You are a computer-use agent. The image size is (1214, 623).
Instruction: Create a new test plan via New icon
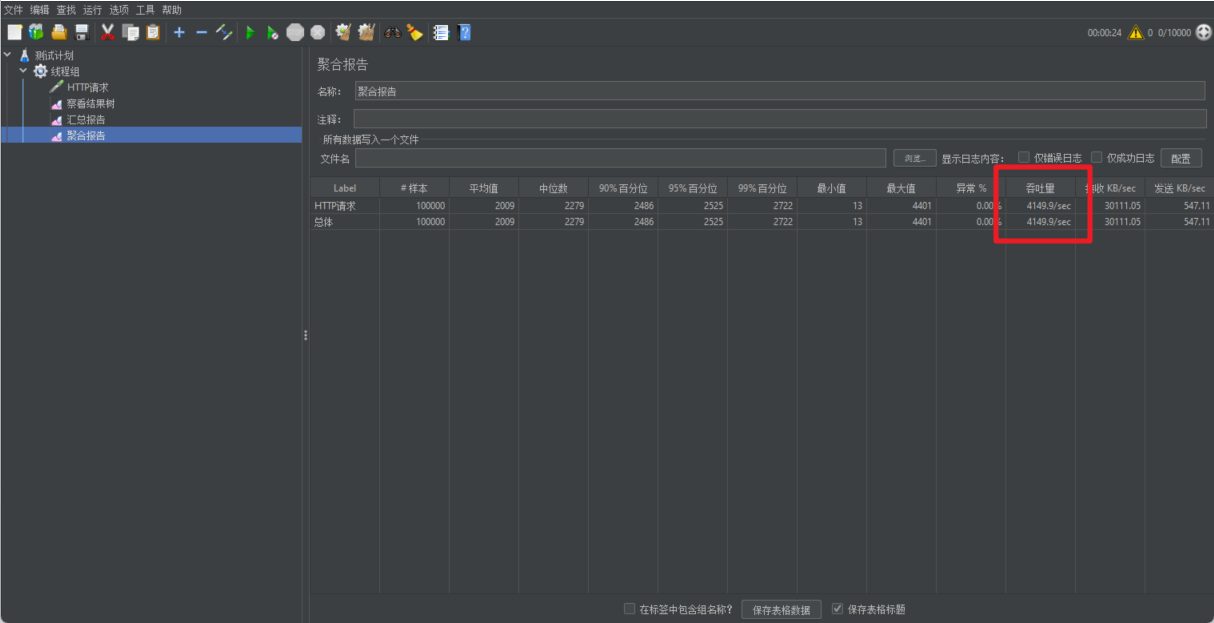14,32
